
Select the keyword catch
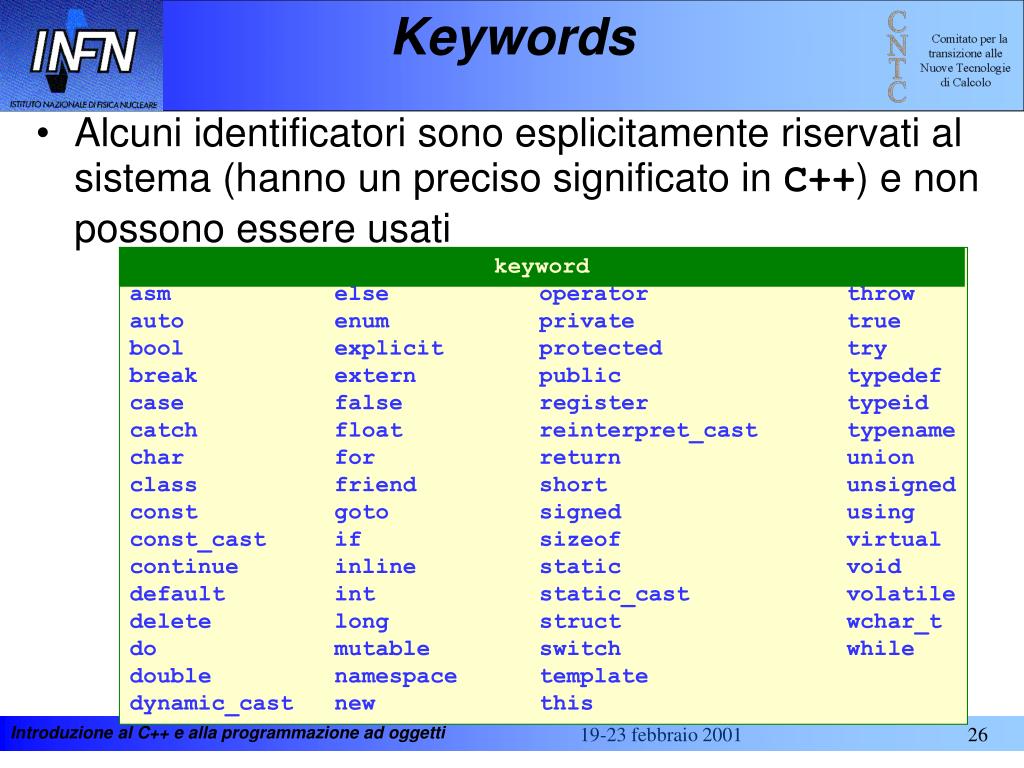(163, 430)
